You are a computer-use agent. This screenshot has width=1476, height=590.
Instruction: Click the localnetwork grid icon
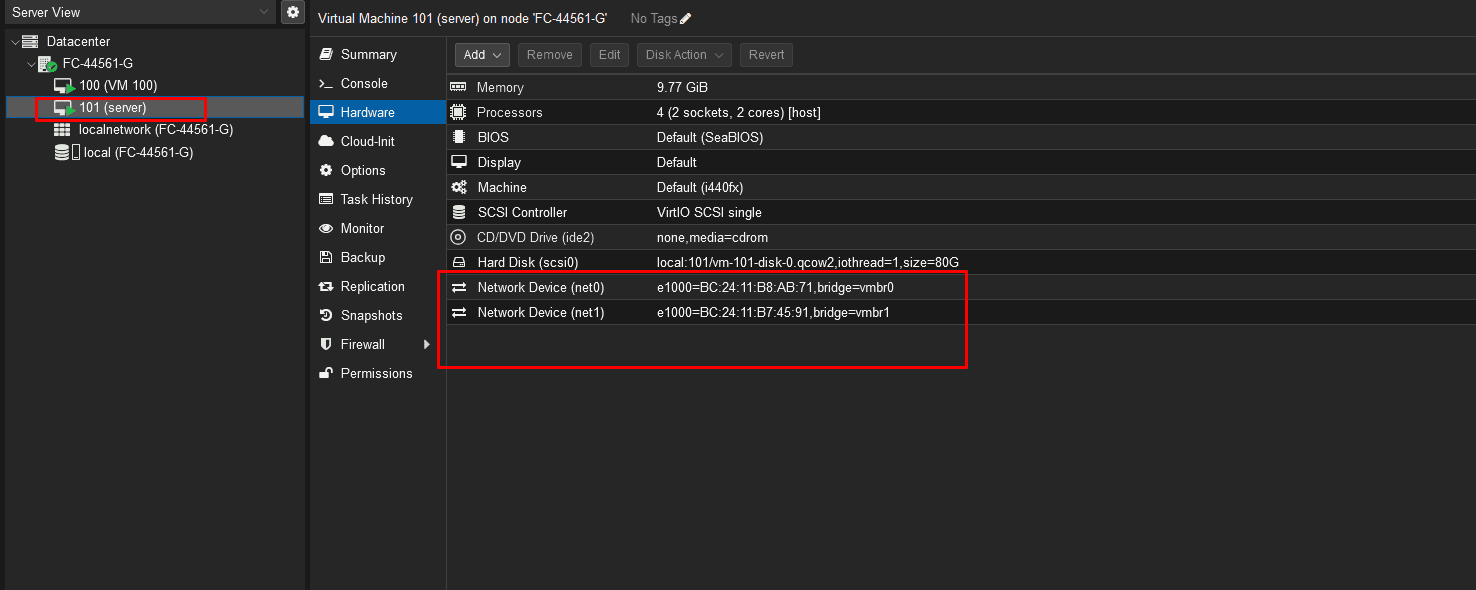tap(62, 130)
